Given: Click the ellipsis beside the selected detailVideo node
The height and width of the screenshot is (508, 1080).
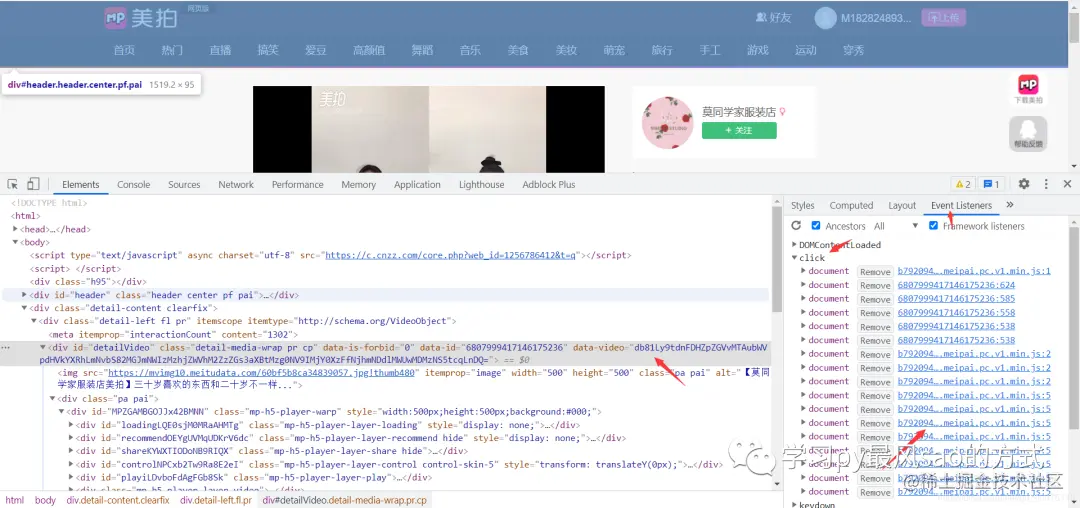Looking at the screenshot, I should (x=6, y=348).
